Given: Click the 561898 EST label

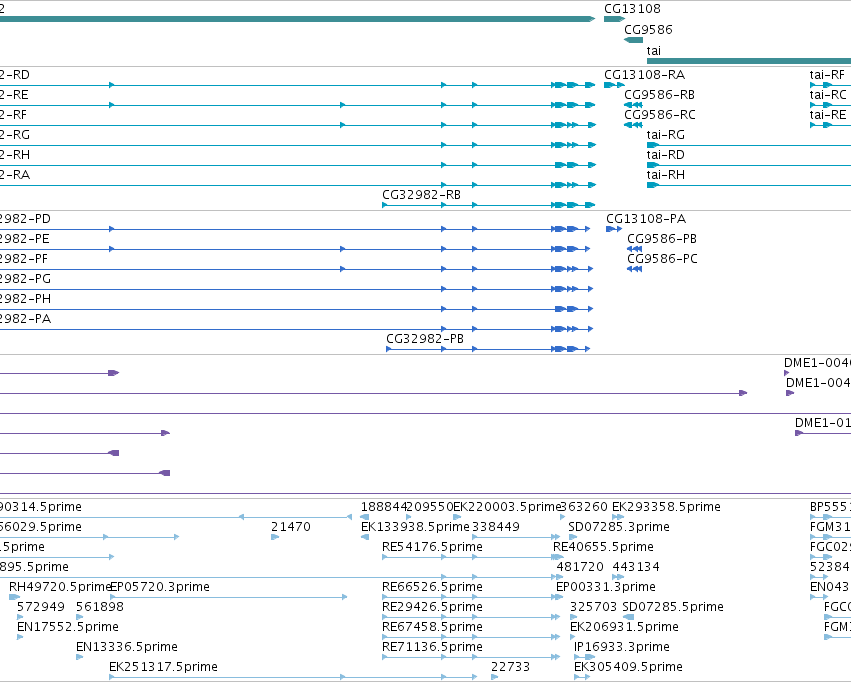Looking at the screenshot, I should [100, 607].
